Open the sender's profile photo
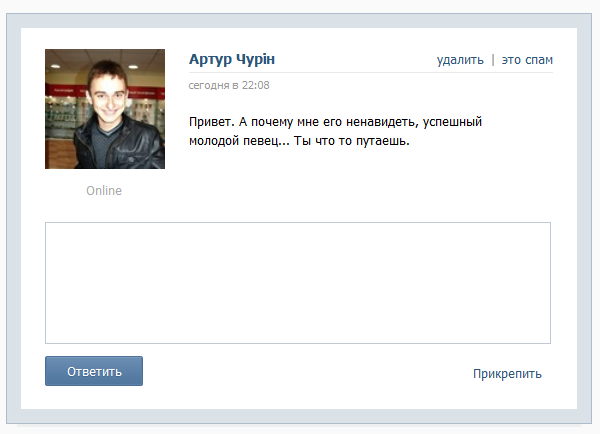Viewport: 600px width, 434px height. (105, 109)
